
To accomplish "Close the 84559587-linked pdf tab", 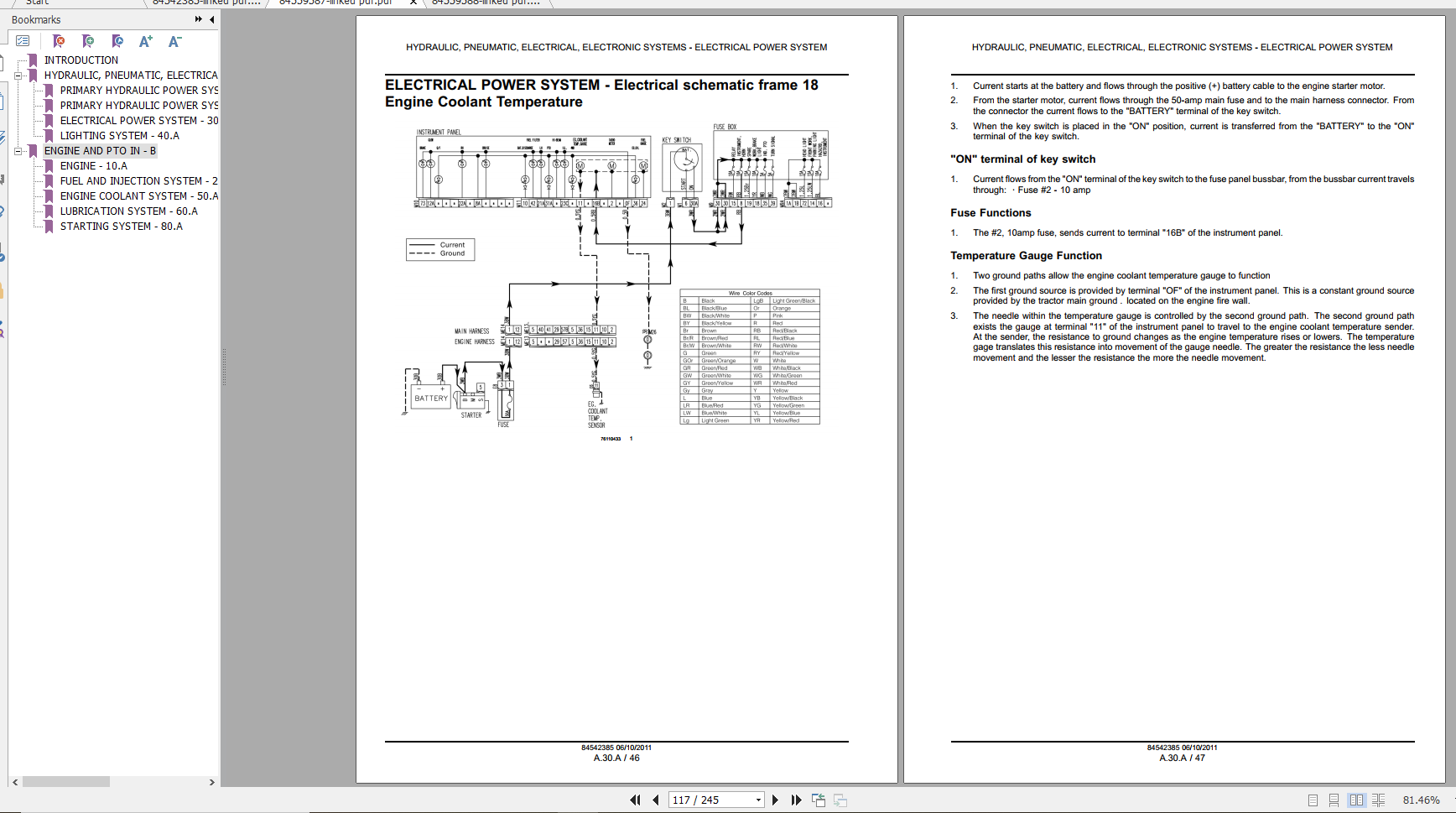I will (x=413, y=3).
